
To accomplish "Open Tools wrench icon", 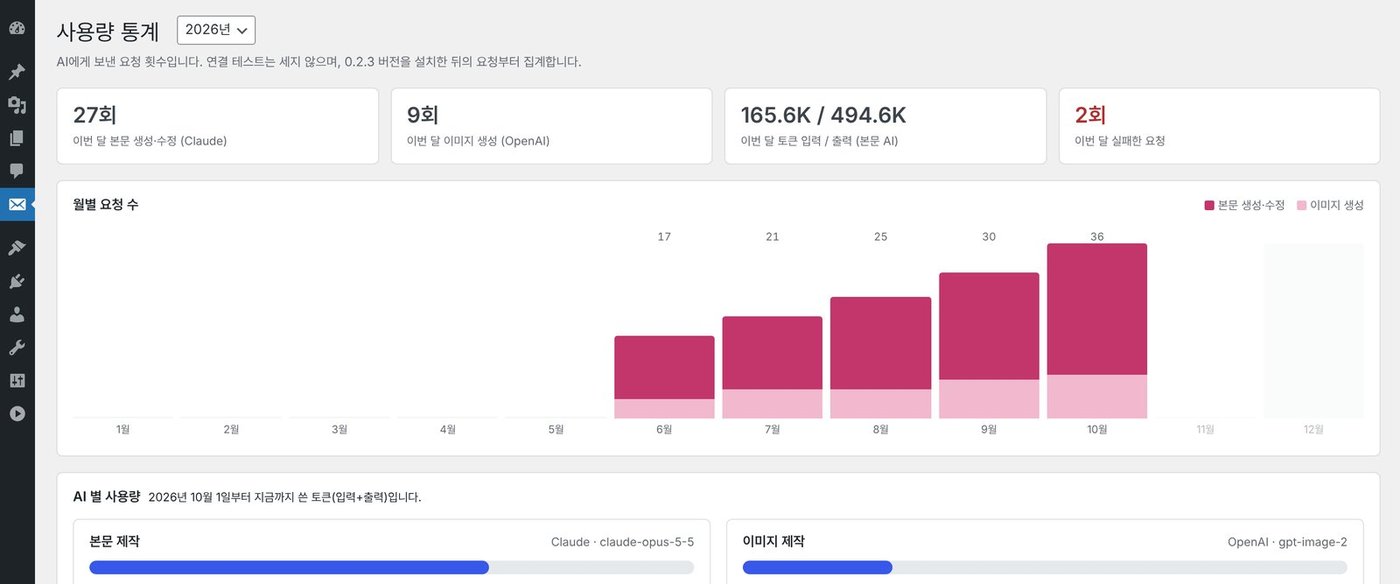I will 17,347.
